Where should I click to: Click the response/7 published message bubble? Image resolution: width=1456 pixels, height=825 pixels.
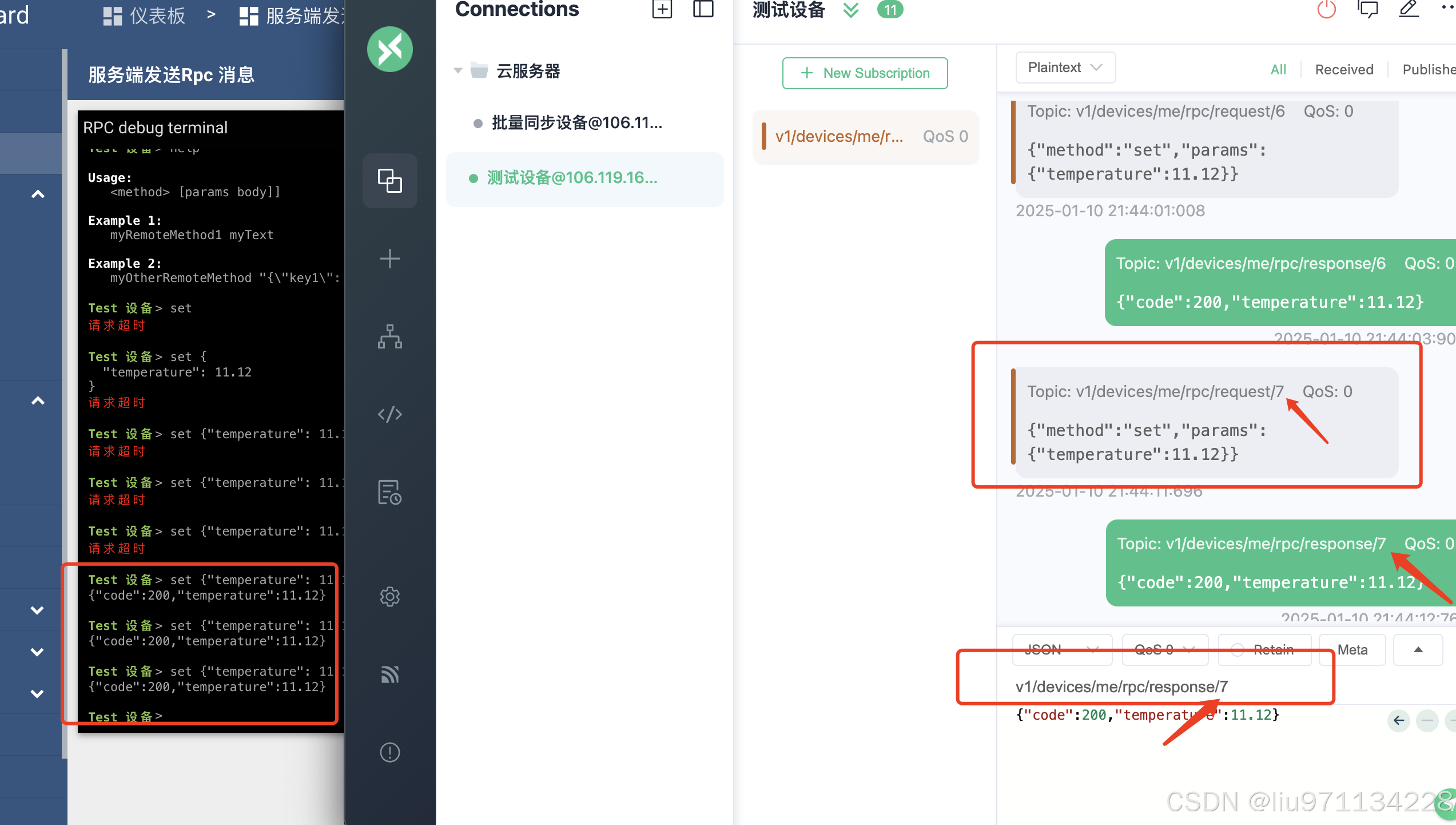[1281, 563]
